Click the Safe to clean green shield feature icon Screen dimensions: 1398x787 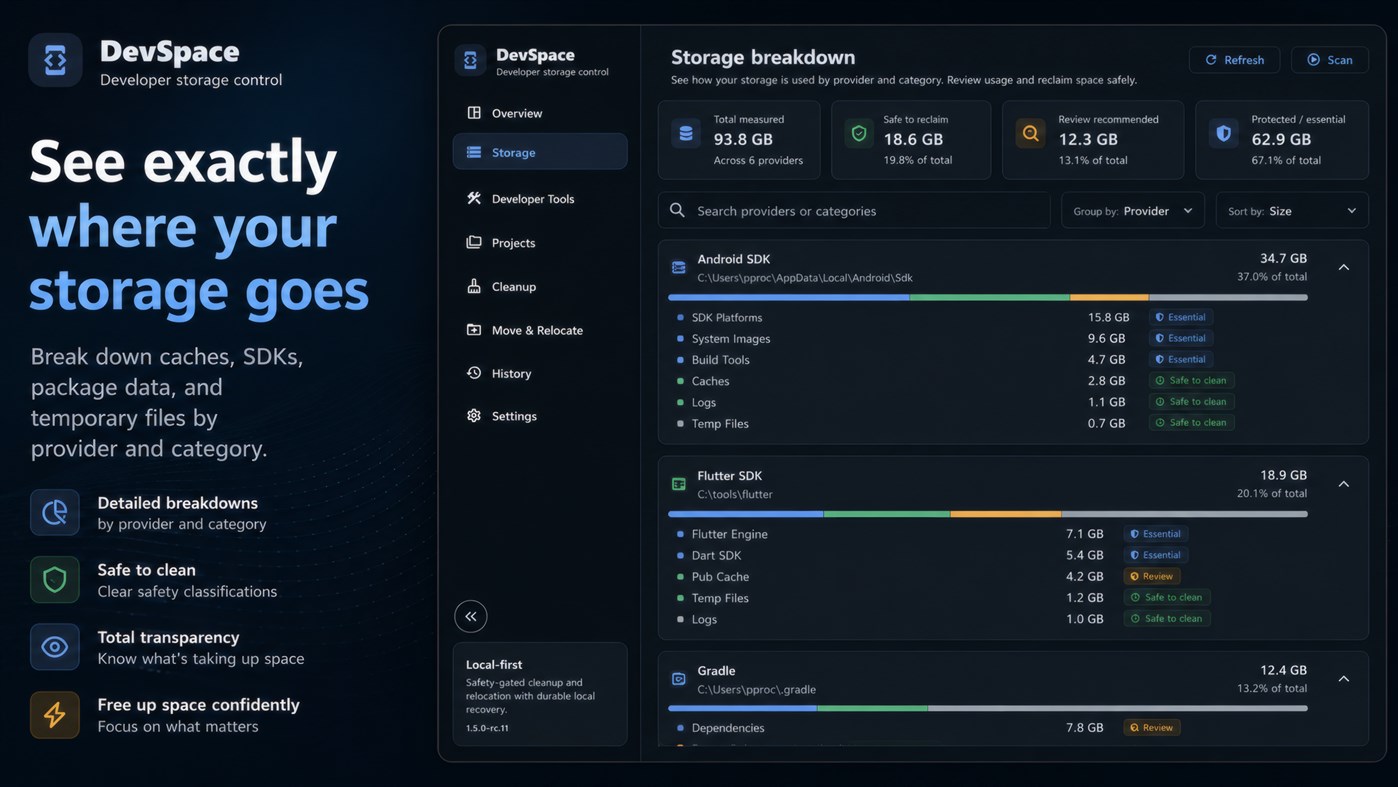(55, 580)
